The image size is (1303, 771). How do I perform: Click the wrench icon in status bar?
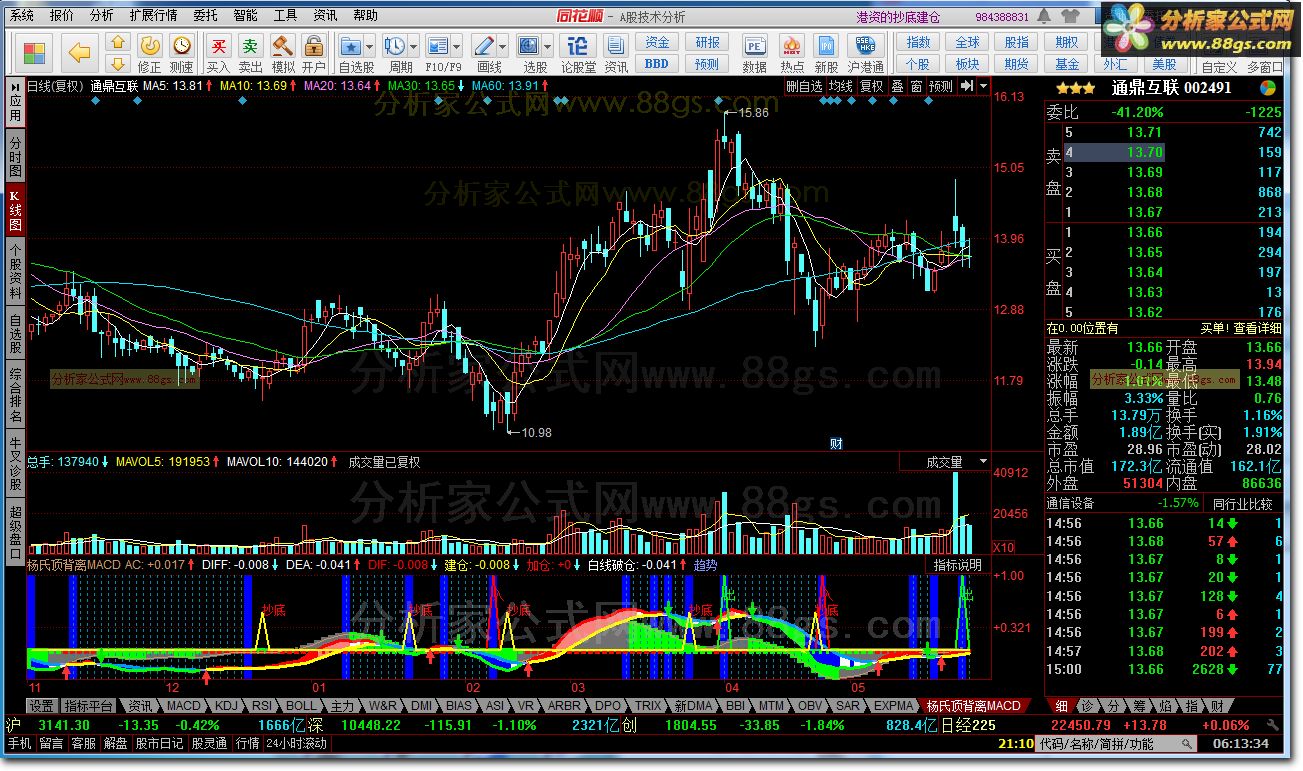click(x=1271, y=724)
